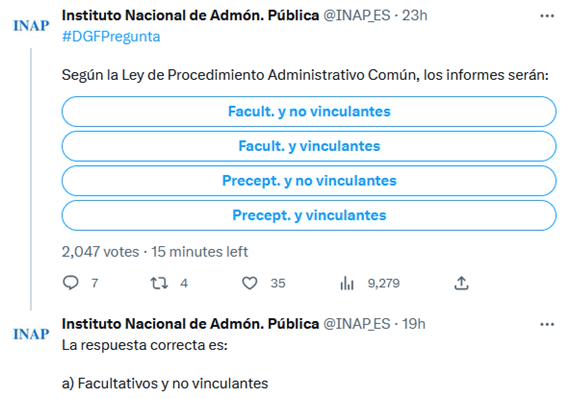The height and width of the screenshot is (399, 571).
Task: Retweet the poll using the arrows icon
Action: [x=159, y=283]
